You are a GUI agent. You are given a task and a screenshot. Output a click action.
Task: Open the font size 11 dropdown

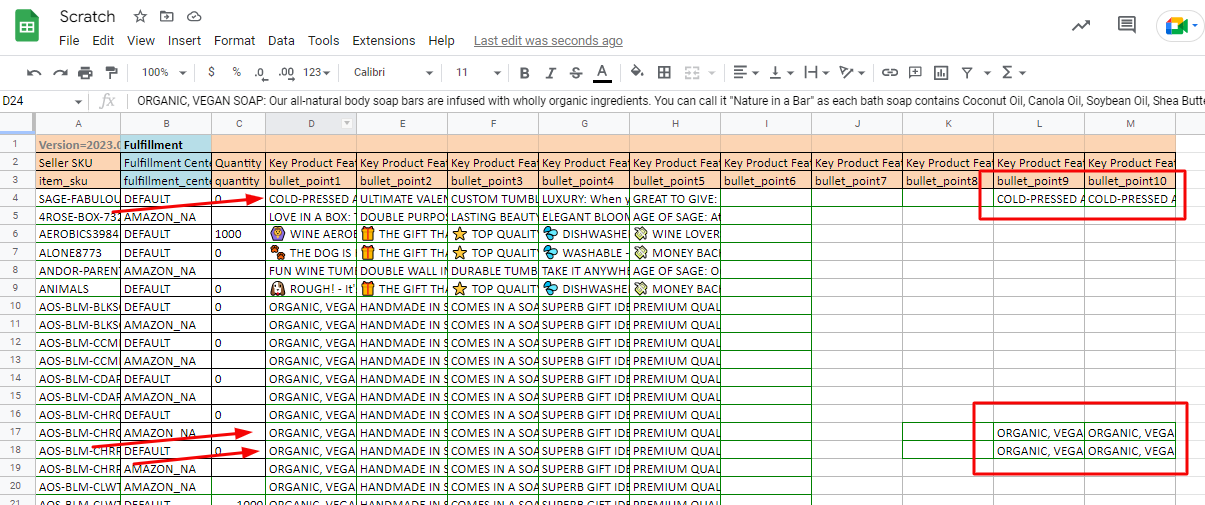pyautogui.click(x=476, y=73)
